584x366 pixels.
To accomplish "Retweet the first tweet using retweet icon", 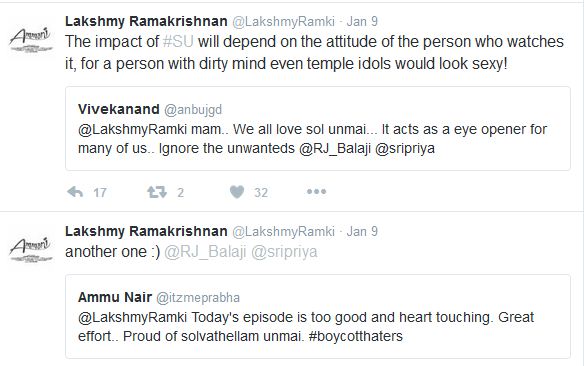I will pos(156,192).
